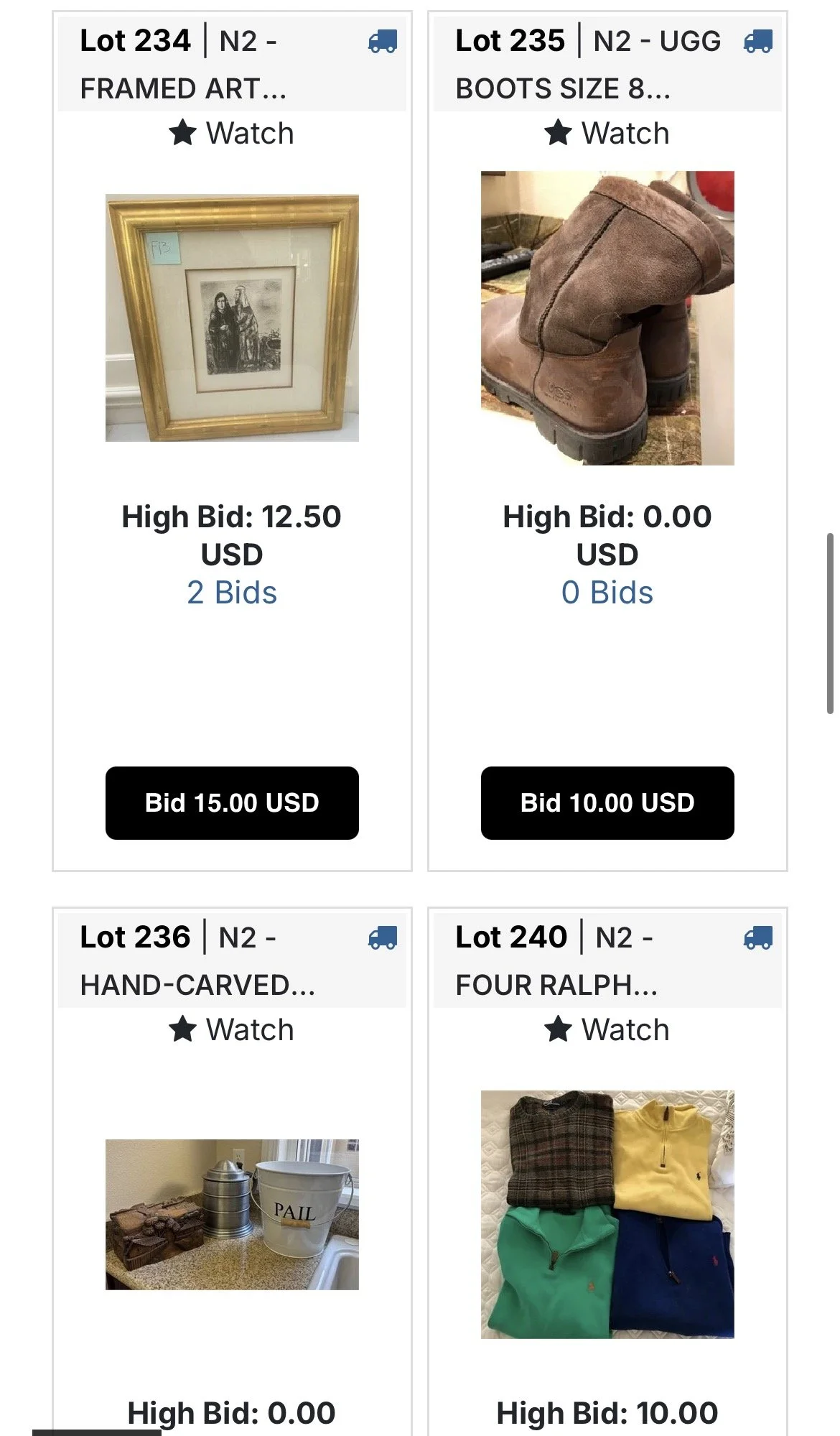View the brown UGG boots photo

click(607, 318)
